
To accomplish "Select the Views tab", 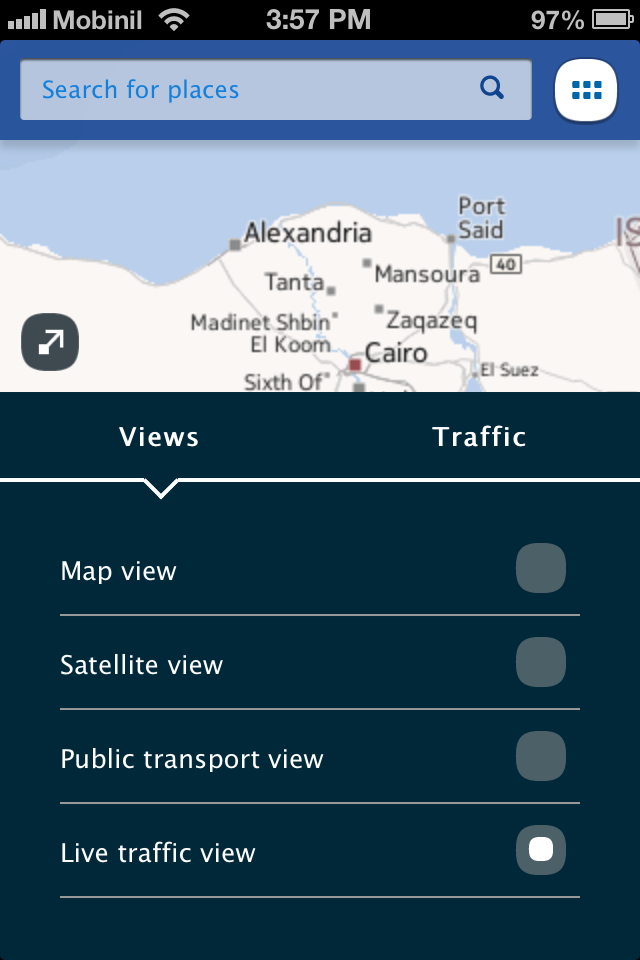I will pyautogui.click(x=159, y=437).
